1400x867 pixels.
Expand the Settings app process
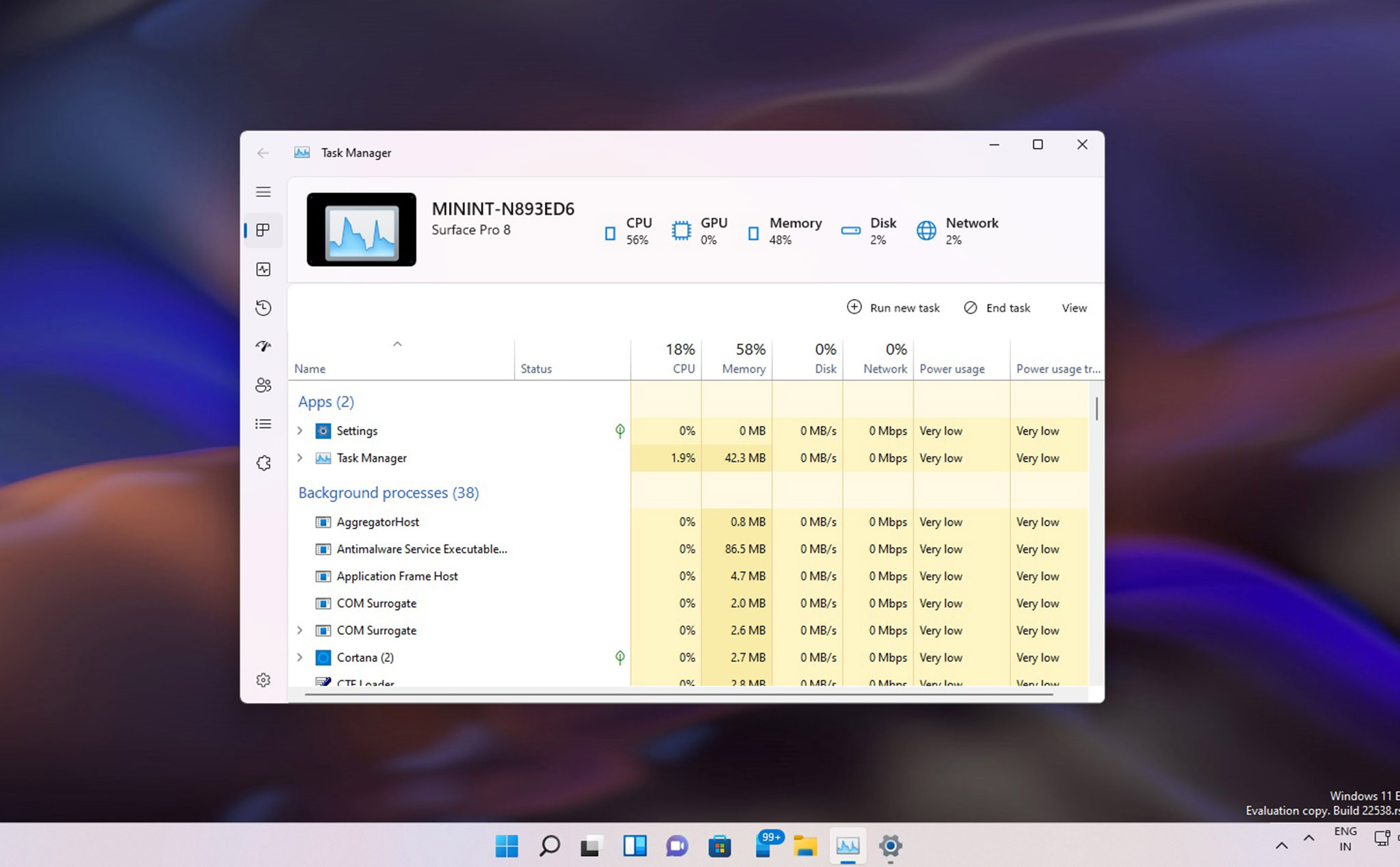tap(299, 431)
